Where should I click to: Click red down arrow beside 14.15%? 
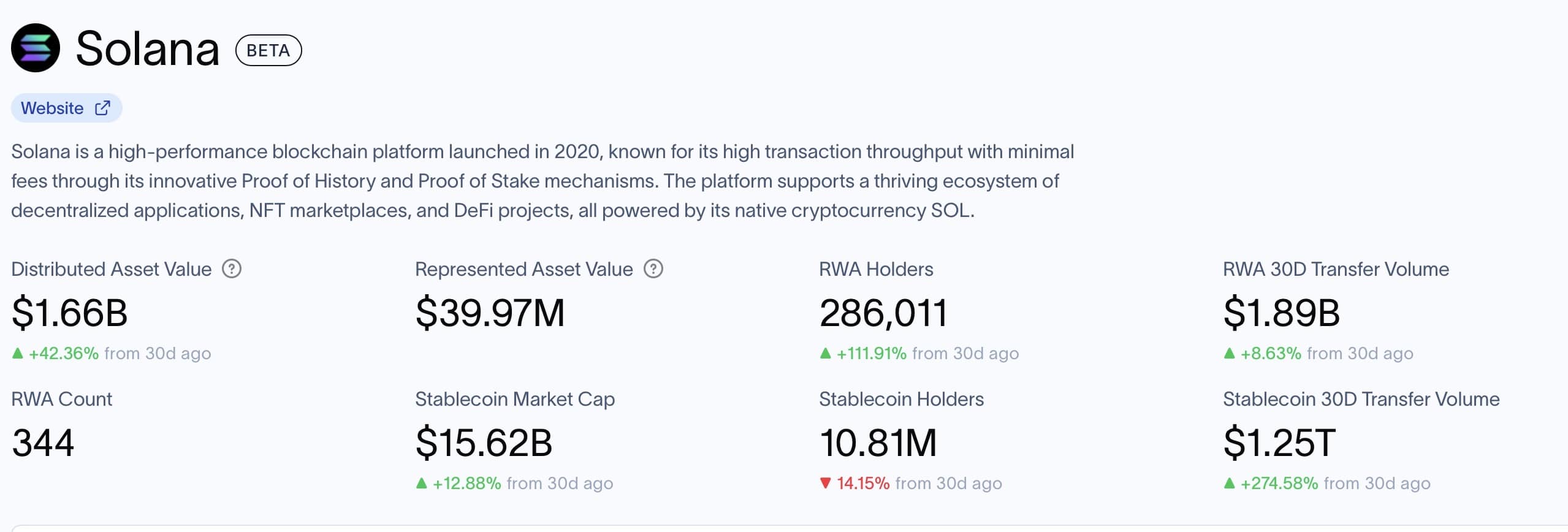tap(826, 484)
